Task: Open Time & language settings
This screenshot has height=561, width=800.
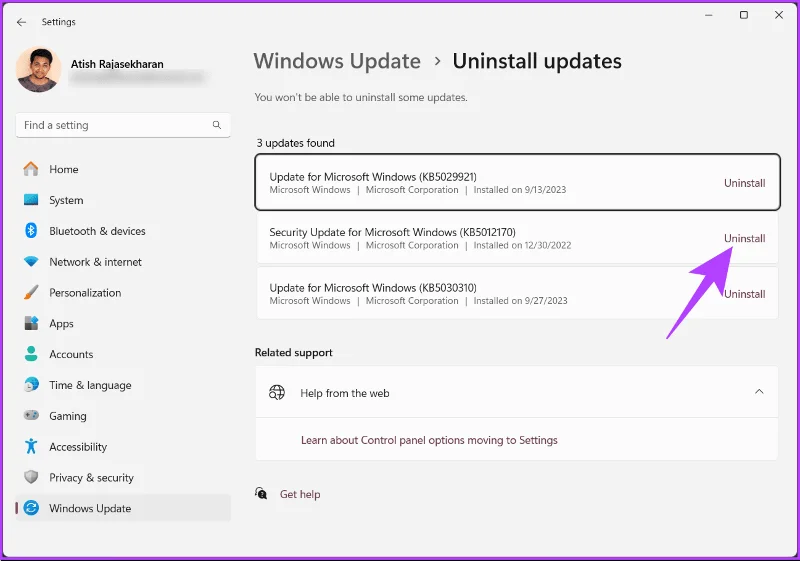Action: (122, 385)
